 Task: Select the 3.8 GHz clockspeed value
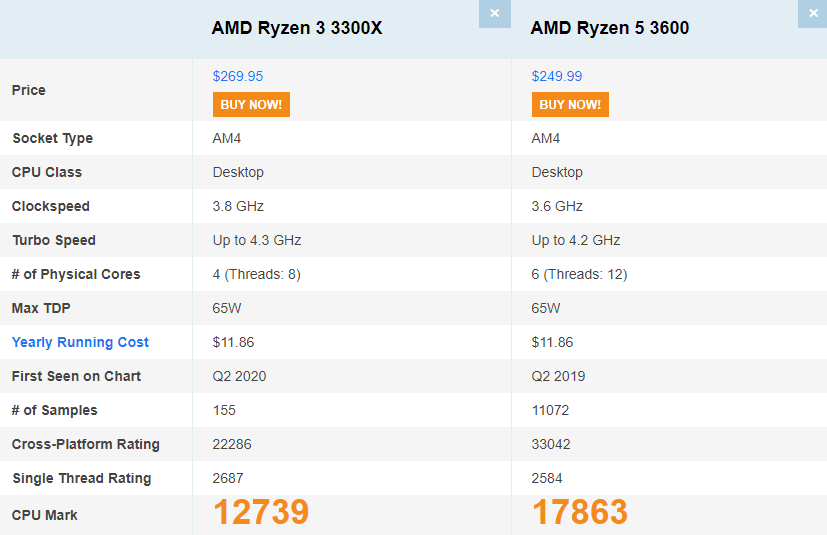tap(238, 206)
